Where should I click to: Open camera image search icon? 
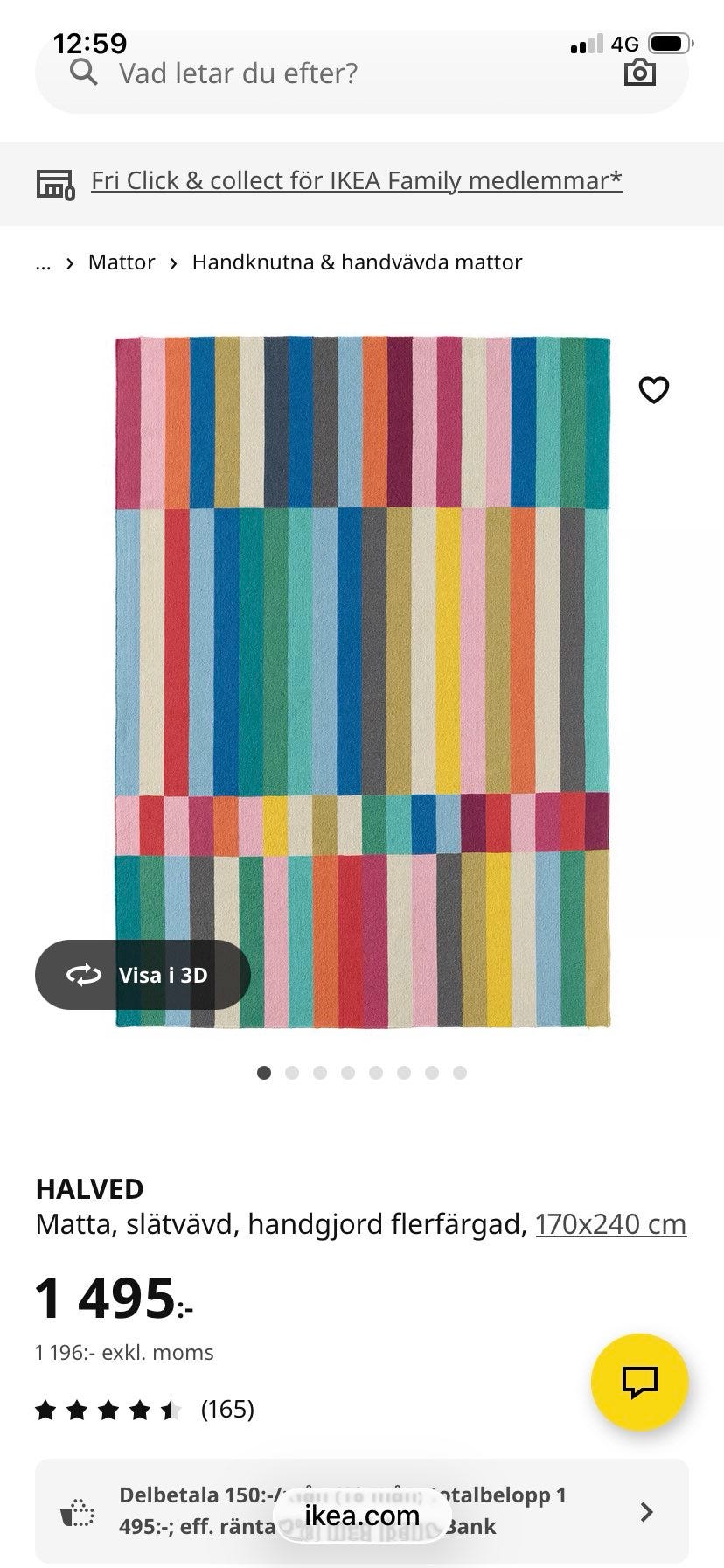[x=640, y=73]
